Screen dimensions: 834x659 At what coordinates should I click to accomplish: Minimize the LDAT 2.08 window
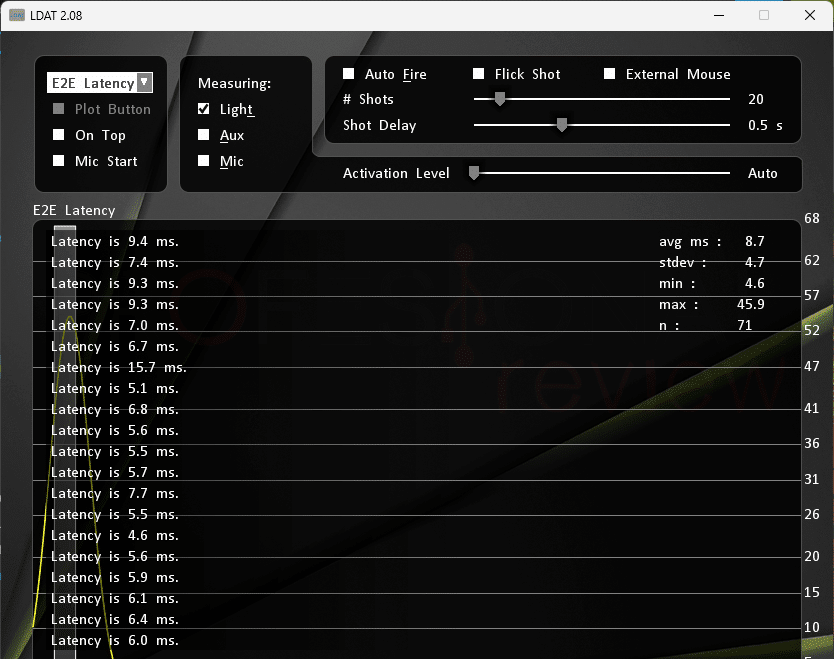click(719, 15)
